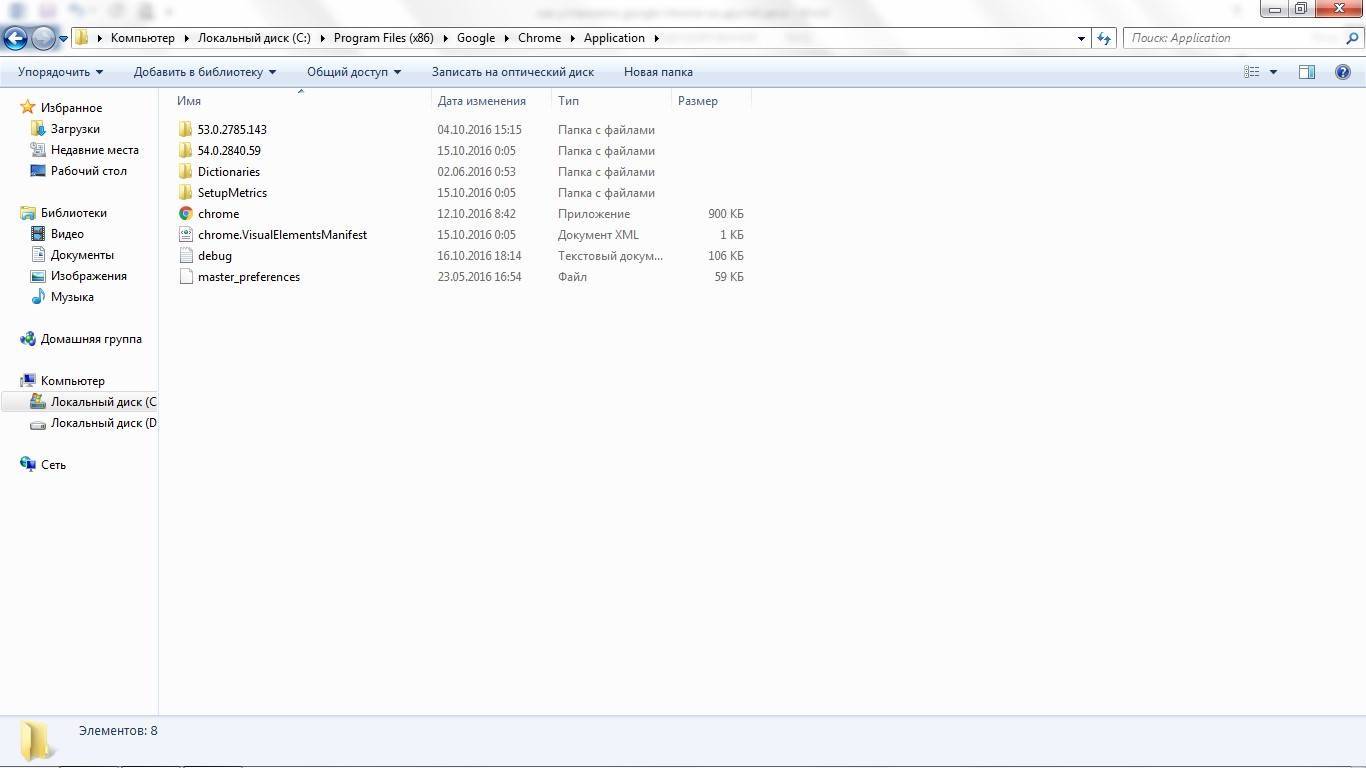The width and height of the screenshot is (1366, 768).
Task: Click Записать на оптический диск
Action: click(x=512, y=72)
